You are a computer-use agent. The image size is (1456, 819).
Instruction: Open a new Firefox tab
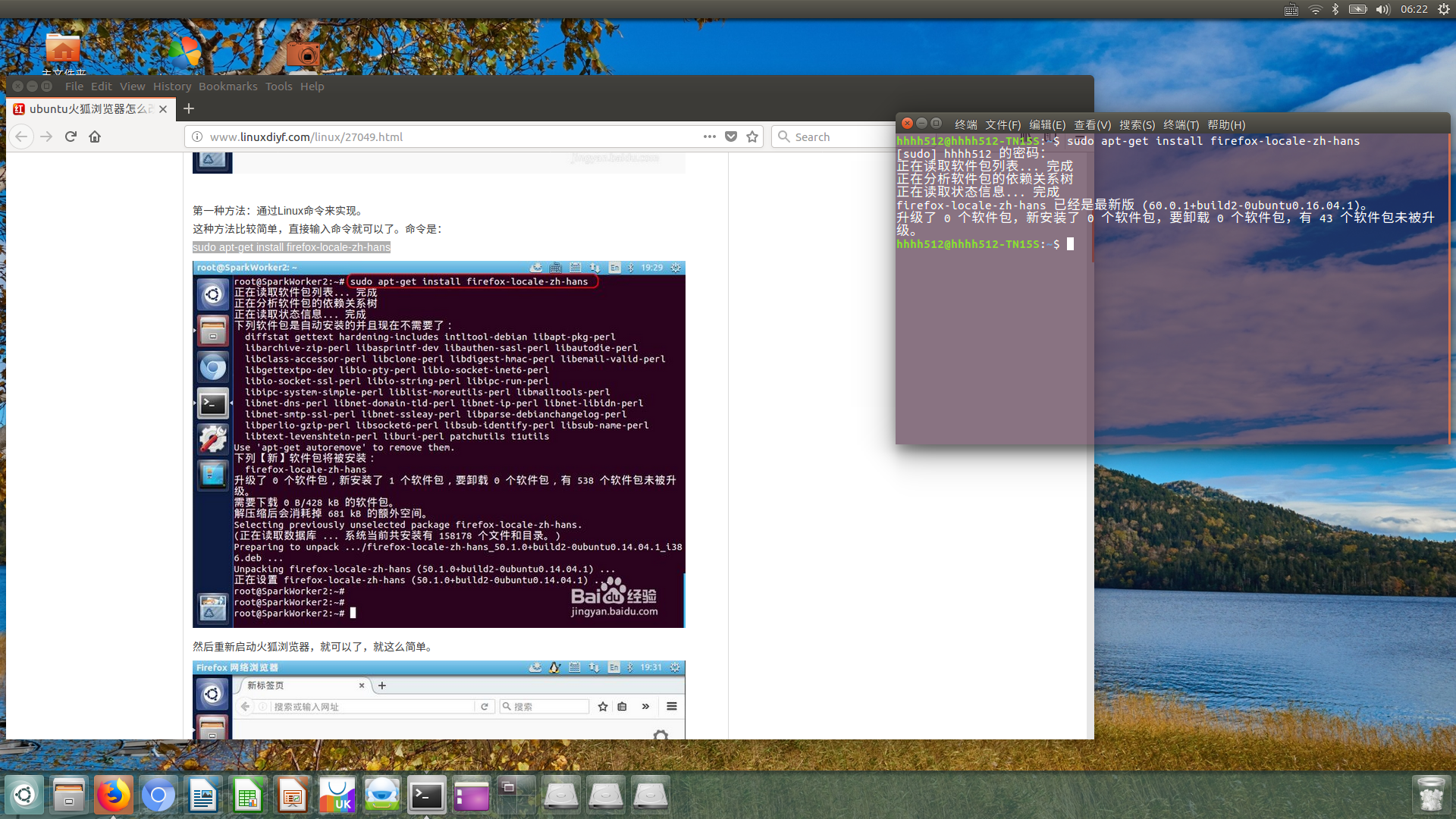[189, 108]
